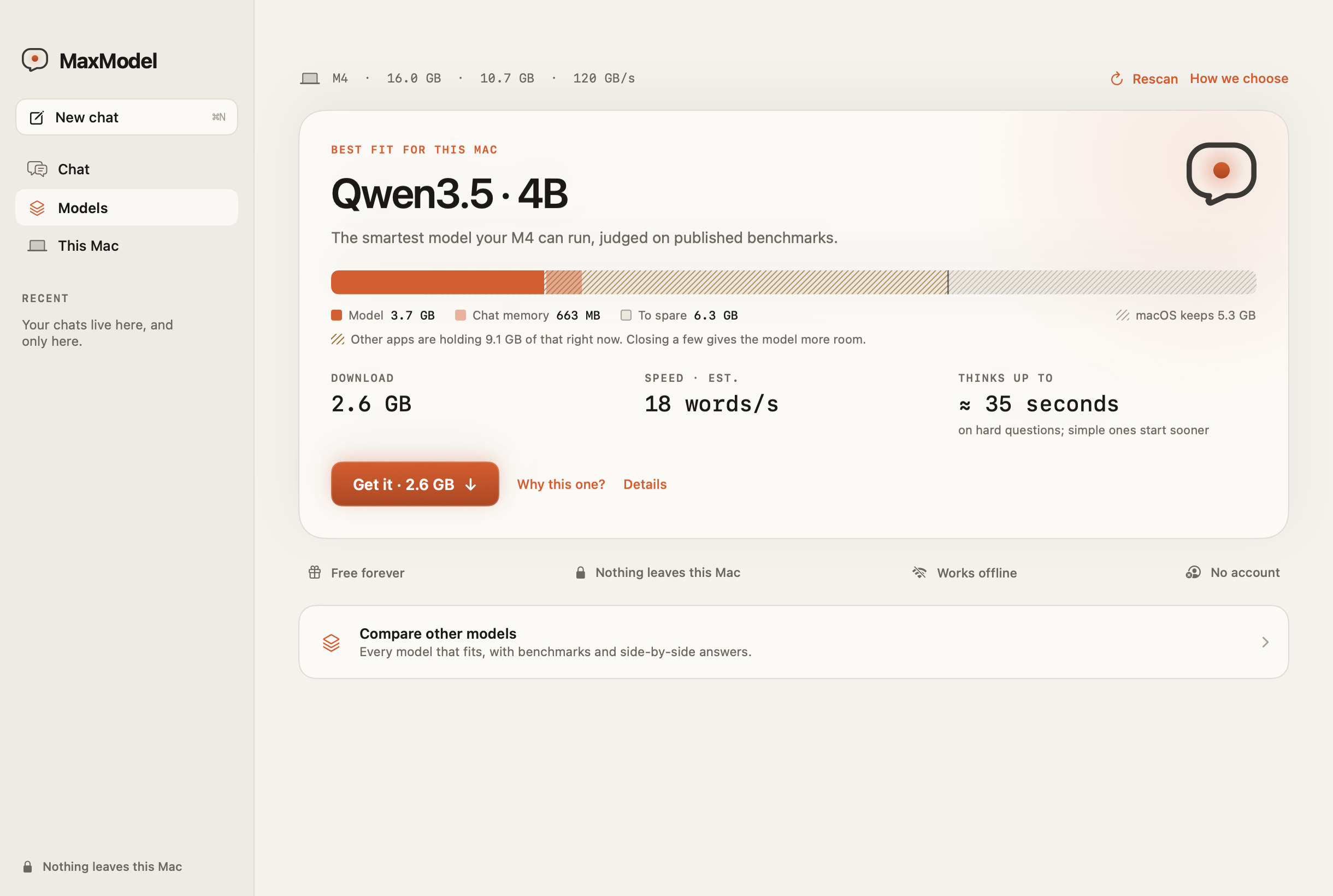The width and height of the screenshot is (1333, 896).
Task: Click the hatched icon beside macOS keeps 5.3 GB
Action: [1123, 315]
